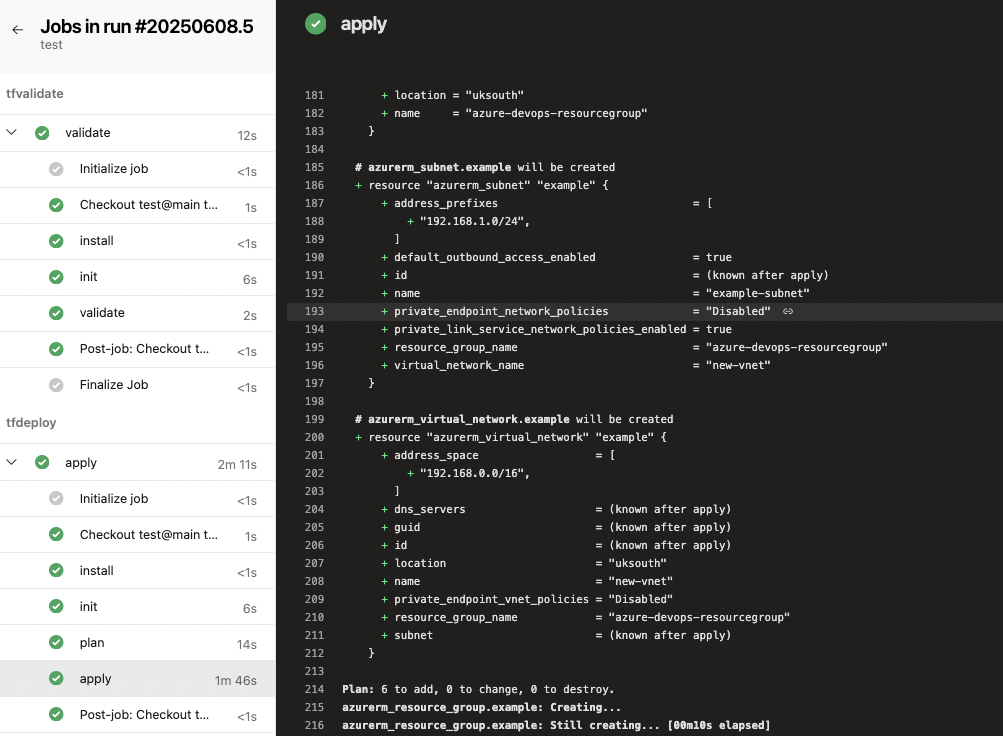Screen dimensions: 1003x736
Task: Select the apply step taking 1m 46s
Action: click(96, 679)
